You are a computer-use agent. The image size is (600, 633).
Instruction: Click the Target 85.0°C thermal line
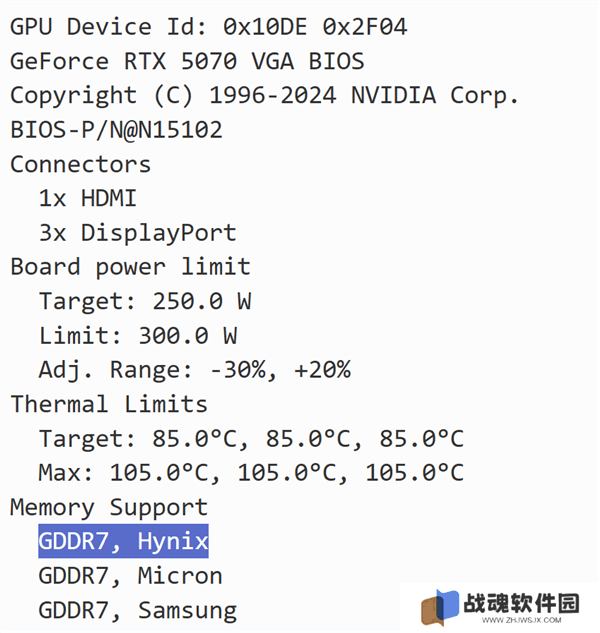point(251,439)
